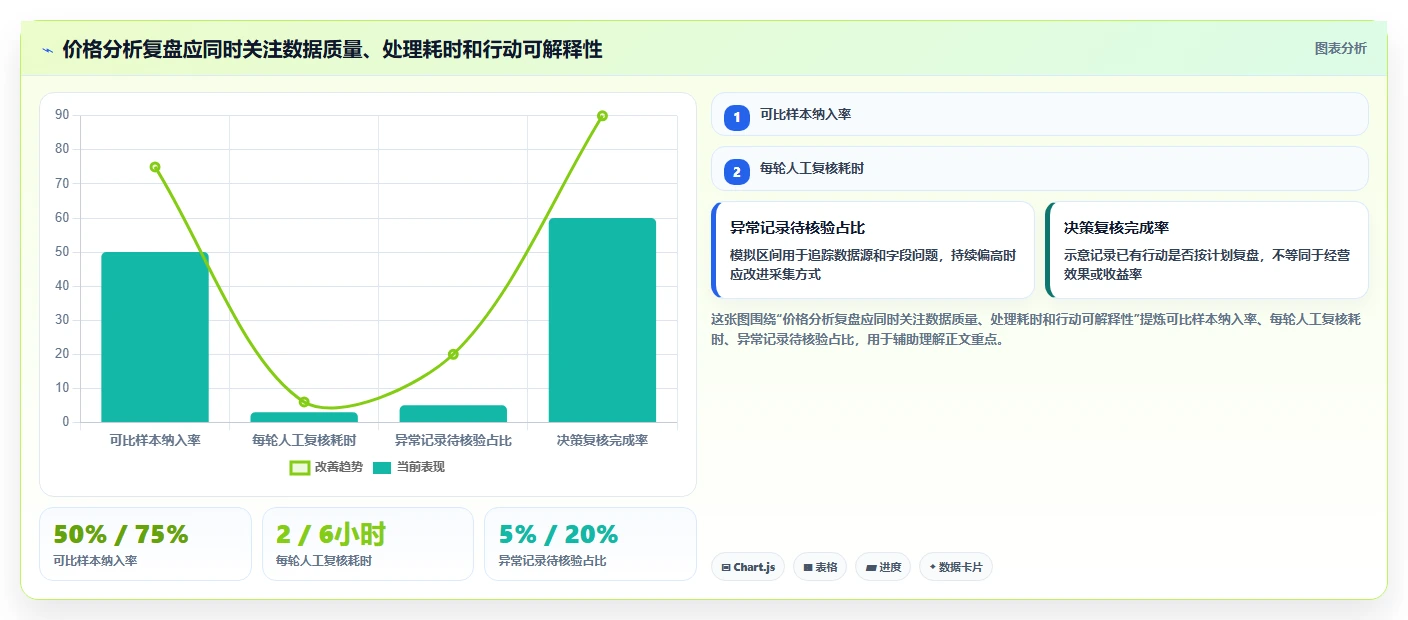Viewport: 1408px width, 620px height.
Task: Click the 可比样本纳入率 teal bar
Action: 155,337
